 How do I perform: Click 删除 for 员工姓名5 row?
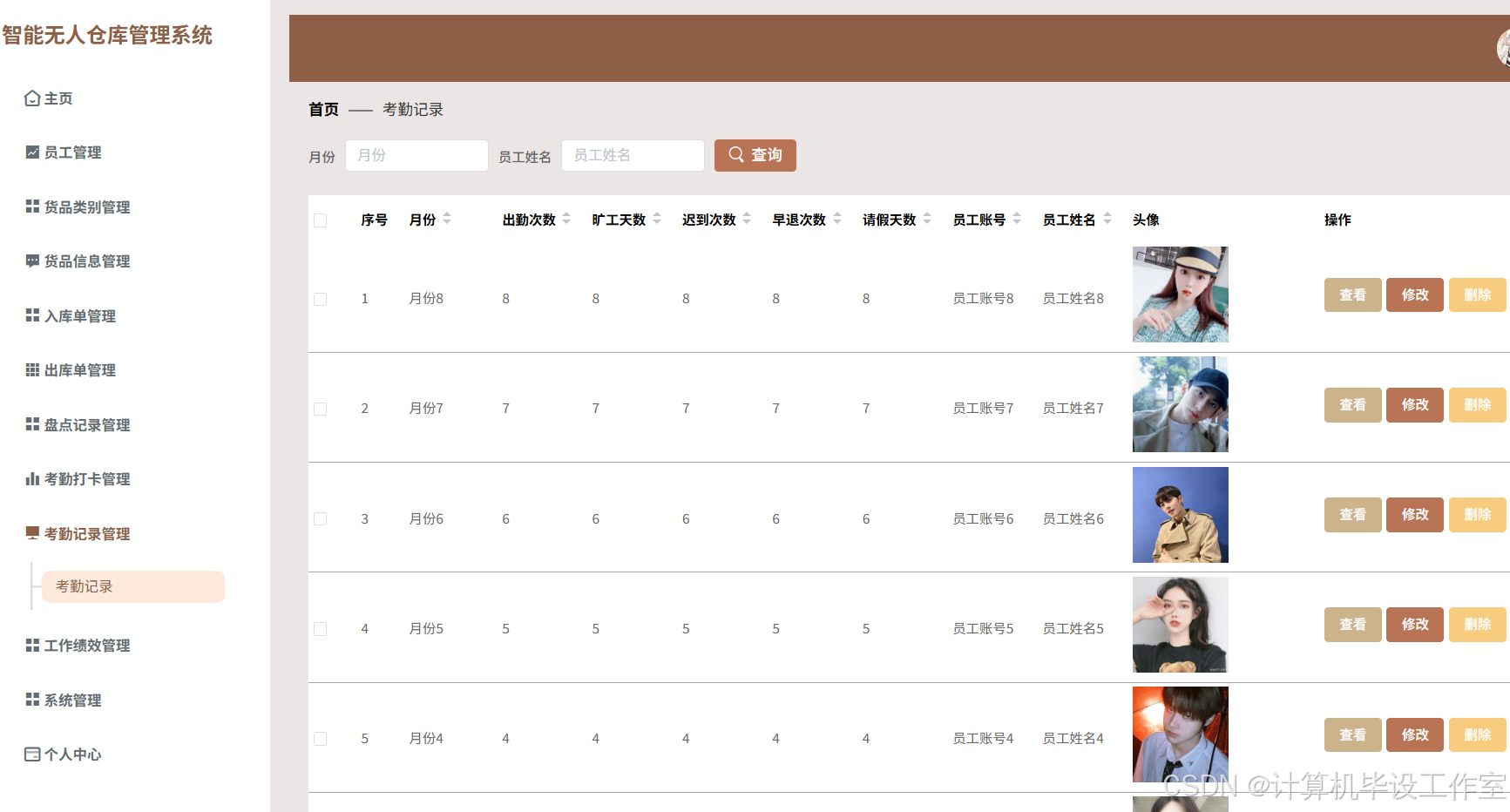click(1478, 625)
